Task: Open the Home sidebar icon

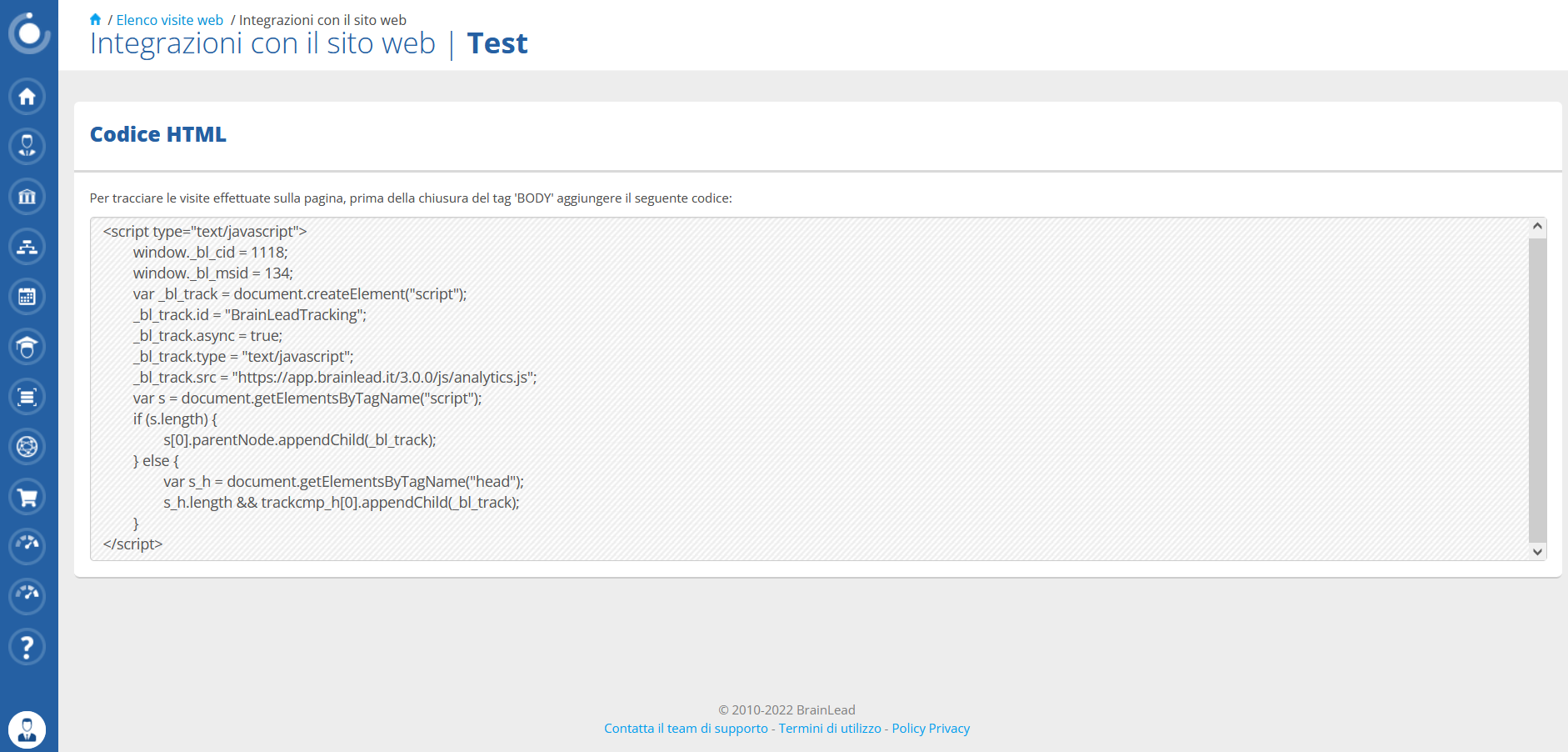Action: coord(27,97)
